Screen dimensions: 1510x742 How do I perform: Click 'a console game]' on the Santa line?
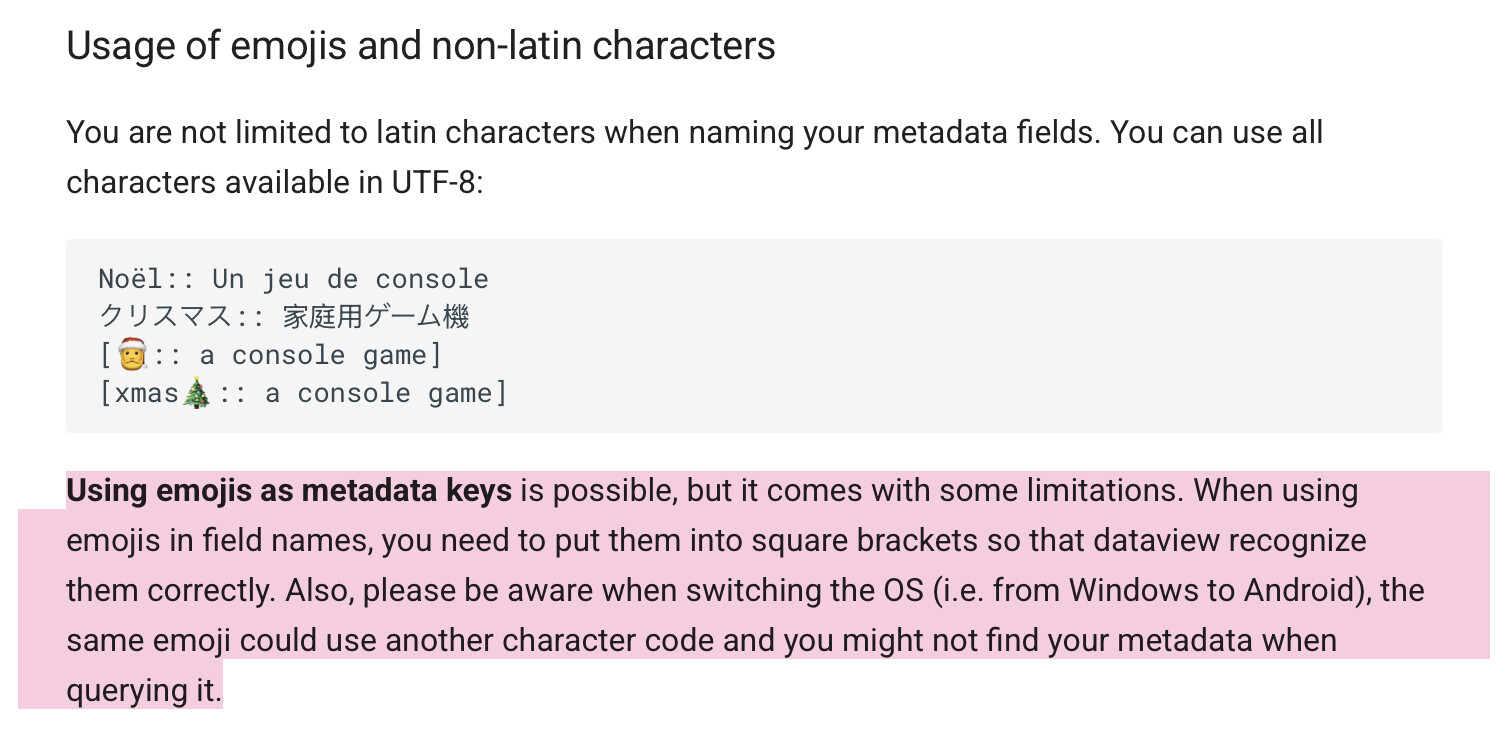point(320,355)
